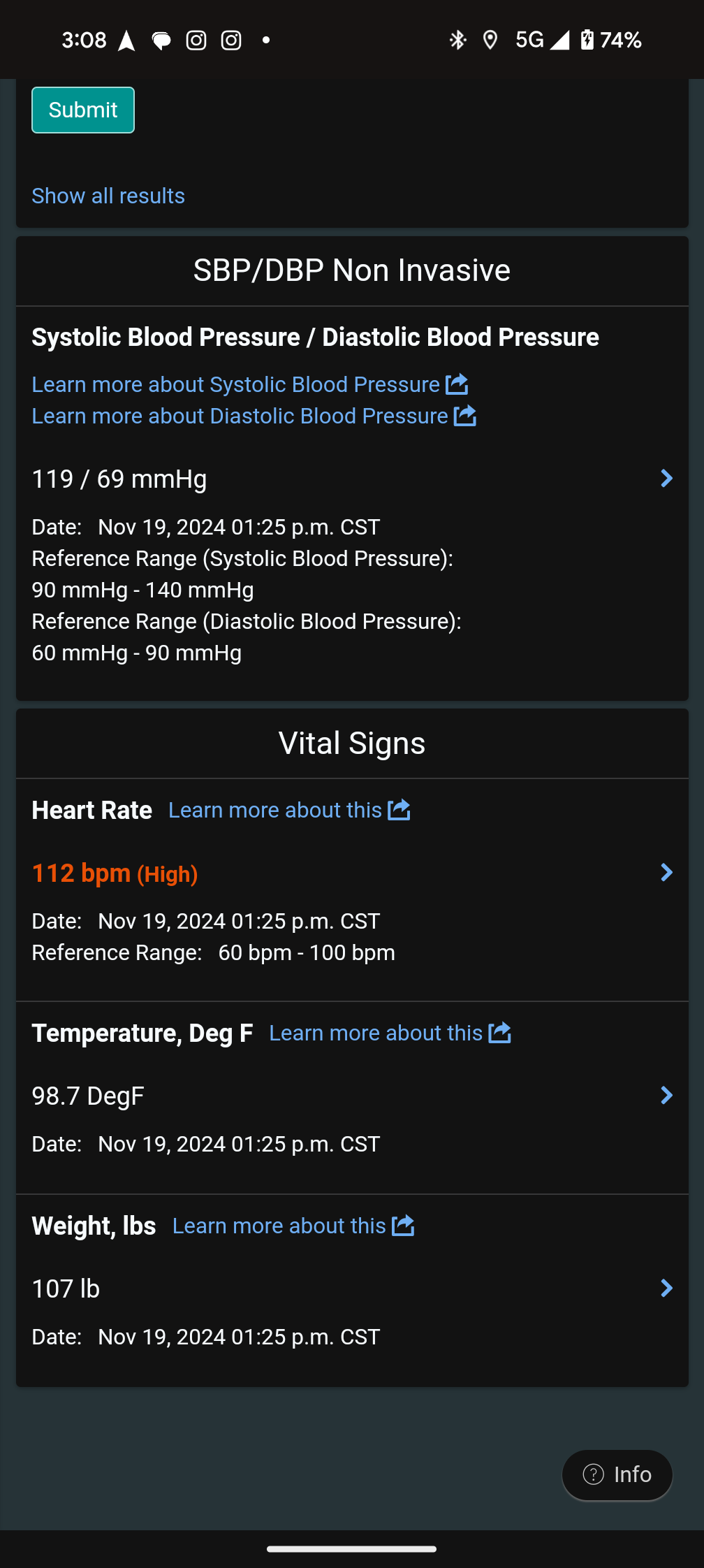Tap the question mark Info icon
The image size is (704, 1568).
[594, 1474]
